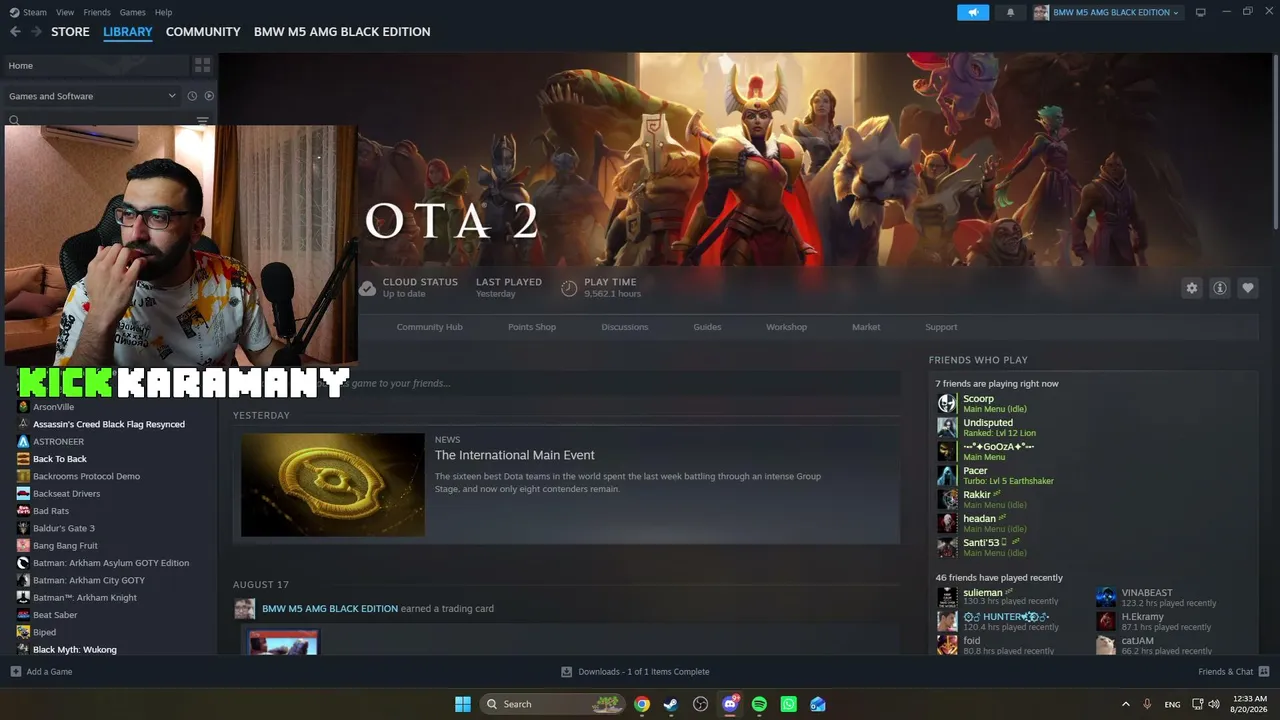
Task: Switch library to collections grid view
Action: (202, 66)
